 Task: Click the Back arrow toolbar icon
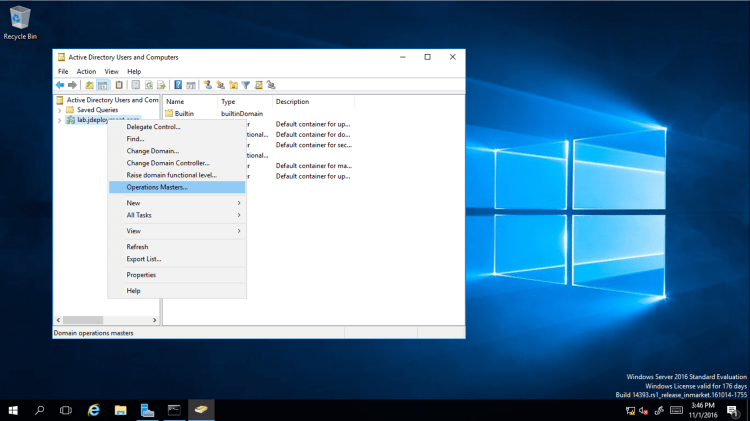click(60, 85)
